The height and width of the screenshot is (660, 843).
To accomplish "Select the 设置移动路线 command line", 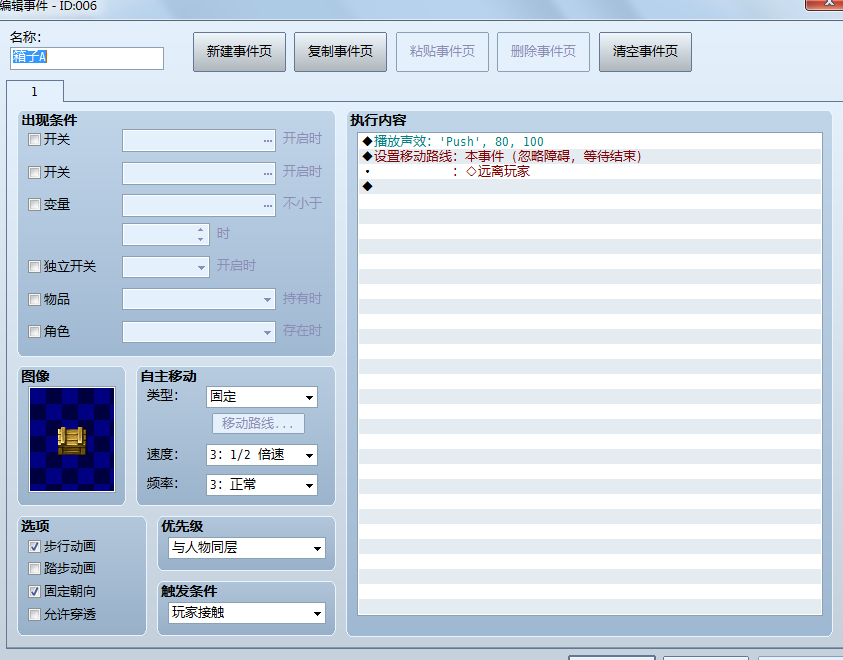I will click(x=590, y=156).
